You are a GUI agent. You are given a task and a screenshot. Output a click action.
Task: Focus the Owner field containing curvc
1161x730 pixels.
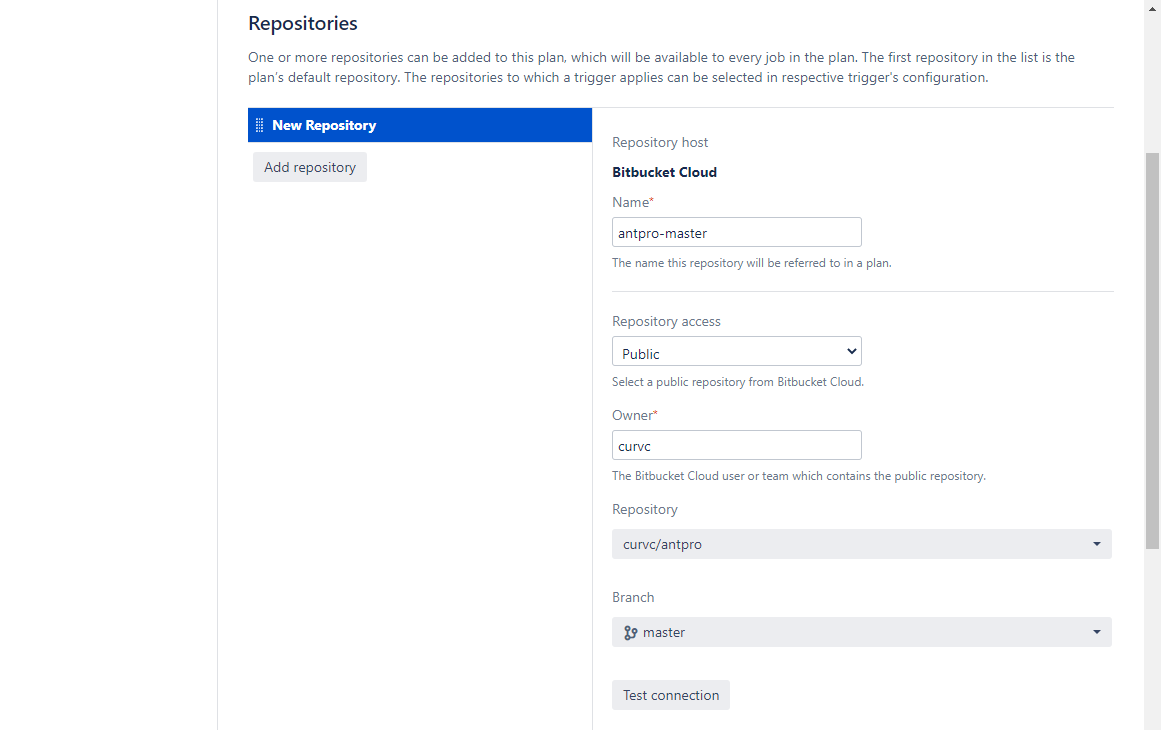pos(737,445)
